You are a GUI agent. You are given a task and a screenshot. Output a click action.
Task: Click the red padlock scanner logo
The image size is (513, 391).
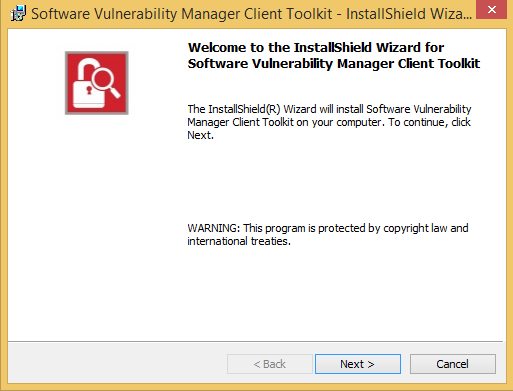[x=97, y=83]
